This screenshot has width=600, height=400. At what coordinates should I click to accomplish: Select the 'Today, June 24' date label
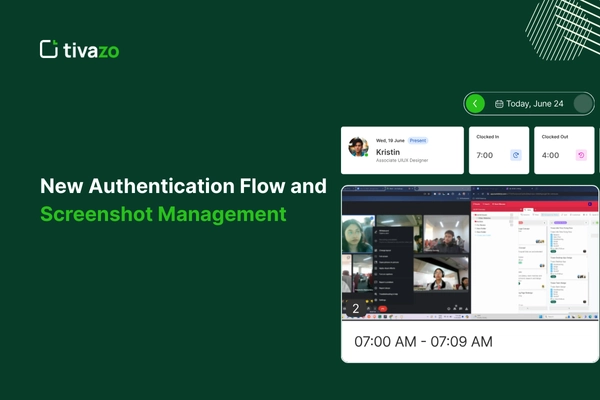point(535,104)
